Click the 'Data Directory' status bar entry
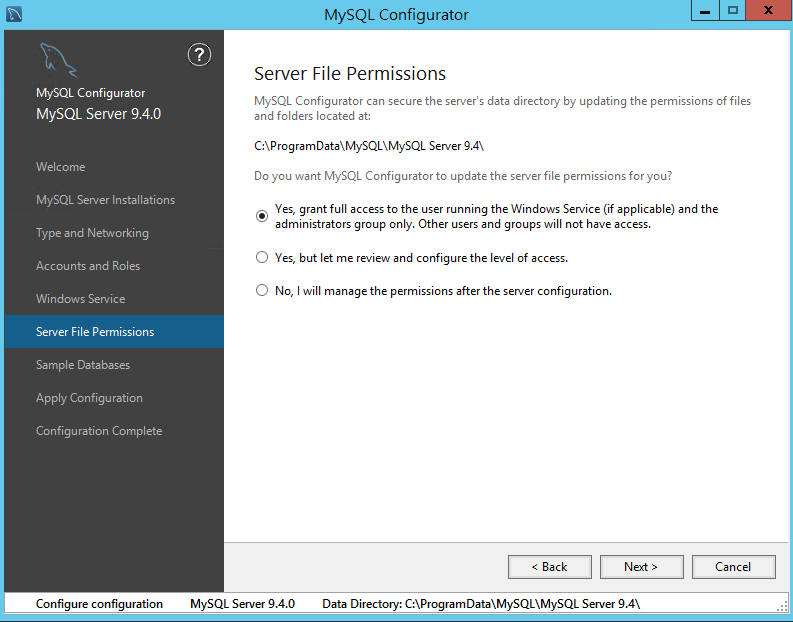 [x=481, y=604]
